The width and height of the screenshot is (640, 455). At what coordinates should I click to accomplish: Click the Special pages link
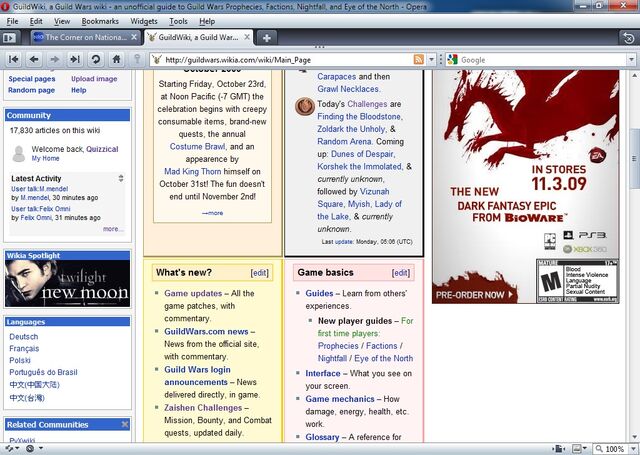(x=32, y=79)
